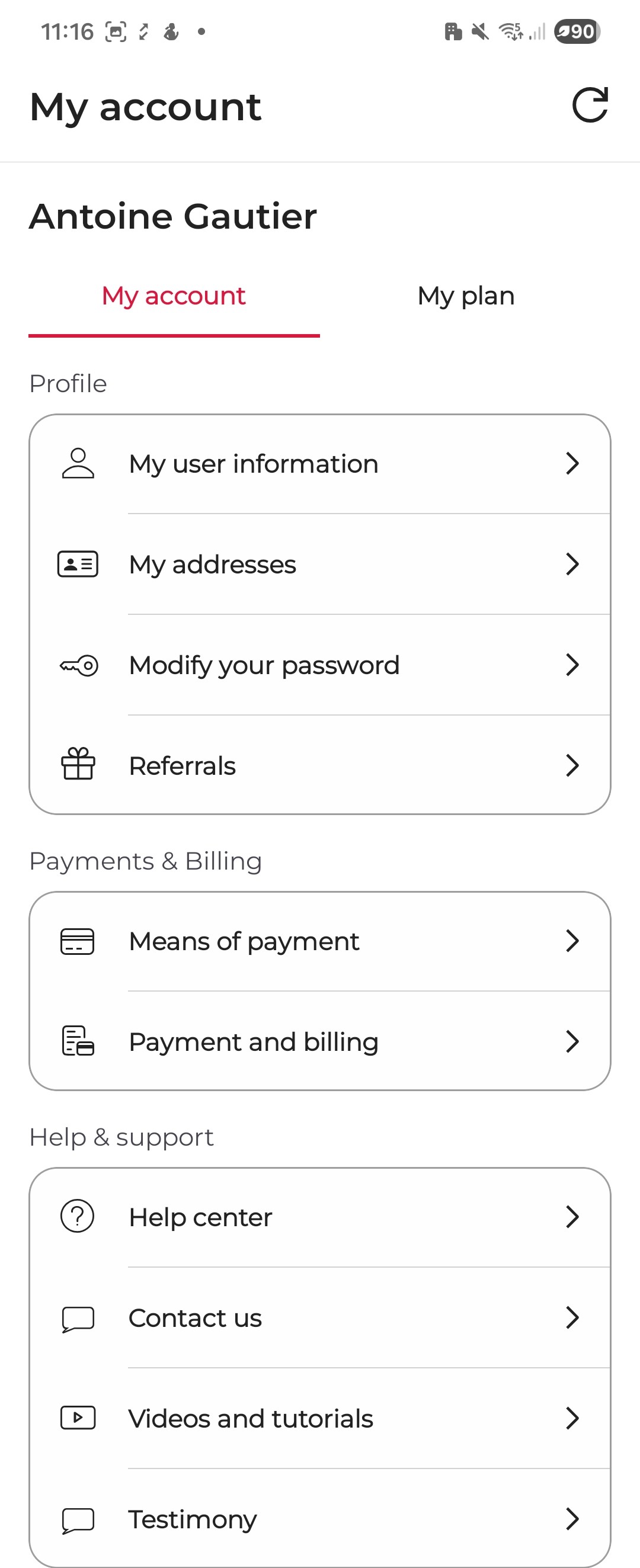The image size is (640, 1568).
Task: Expand My user information chevron
Action: click(572, 464)
